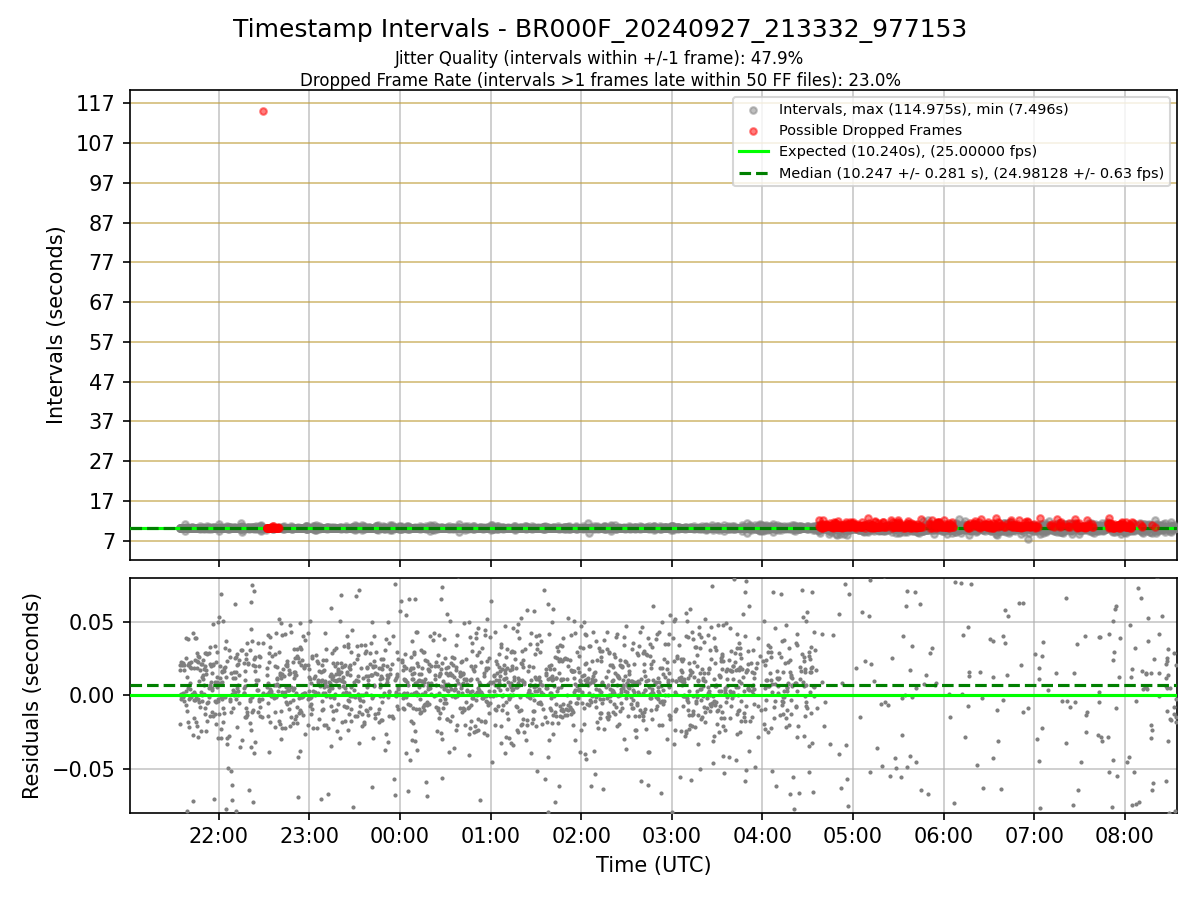Click the plot title 'Timestamp Intervals - BR000F_20240927_213332_977153'
This screenshot has height=900, width=1200.
tap(600, 29)
